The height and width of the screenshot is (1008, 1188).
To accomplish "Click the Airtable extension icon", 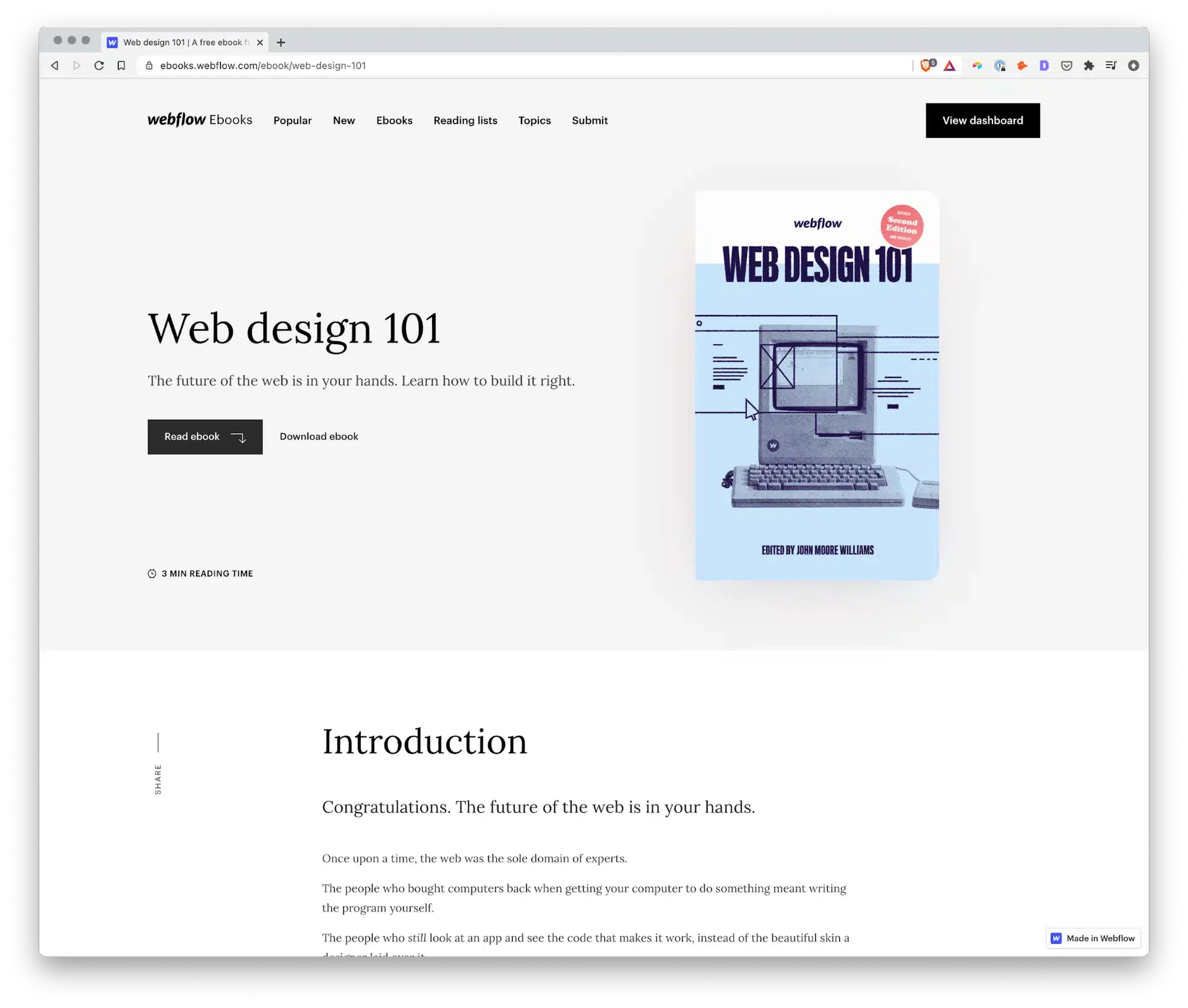I will pos(977,66).
